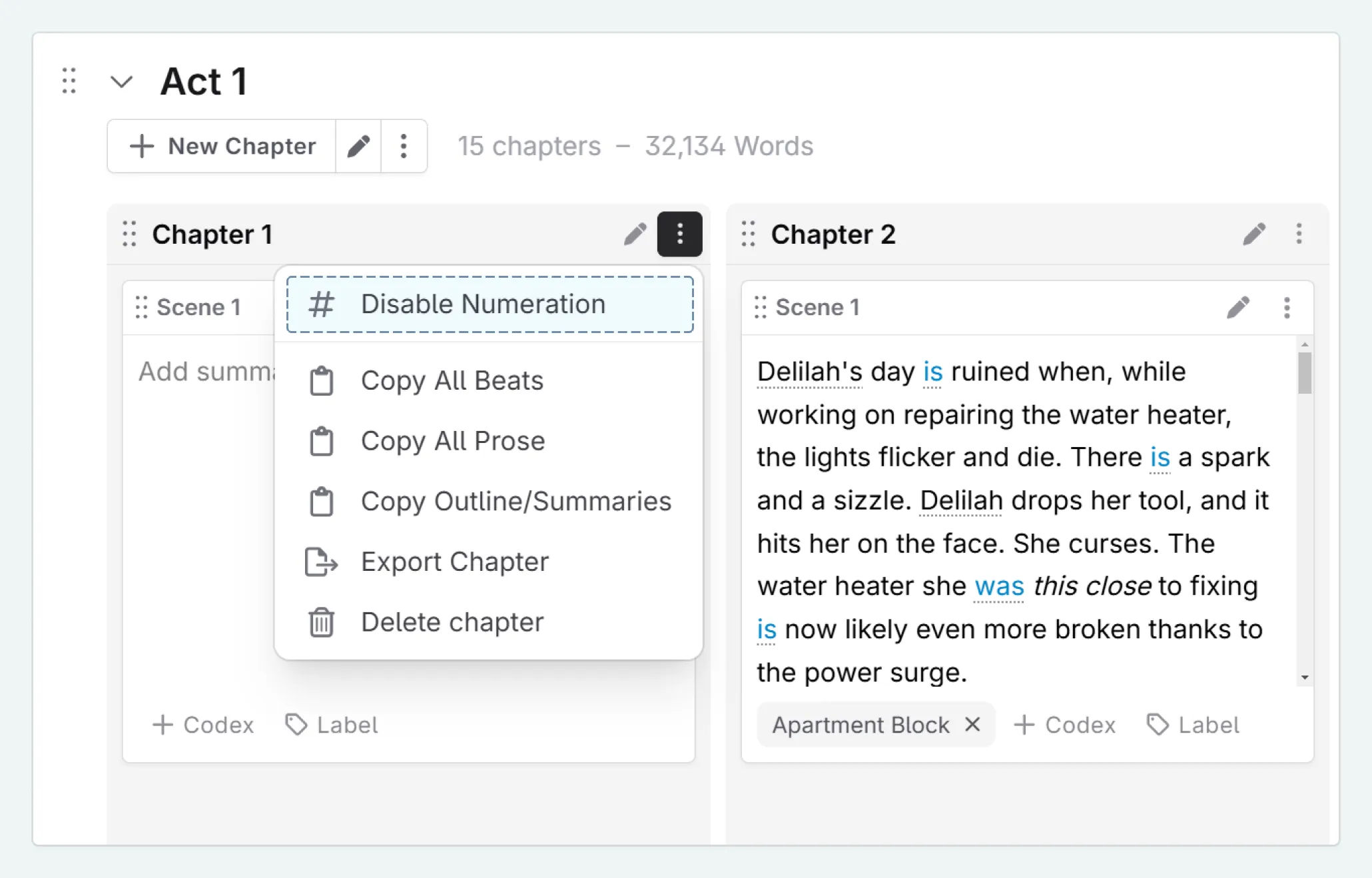Open the options menu on Chapter 2's Scene 1
The image size is (1372, 878).
click(1287, 307)
